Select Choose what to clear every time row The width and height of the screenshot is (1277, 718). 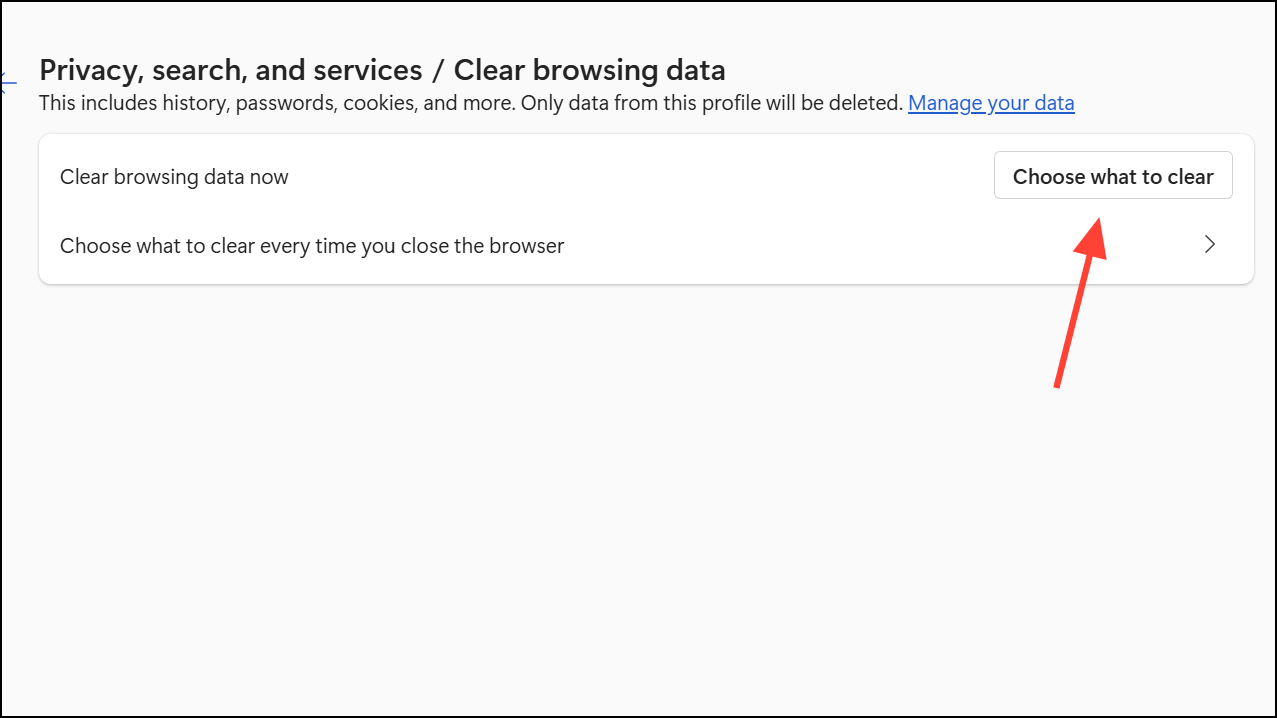[312, 246]
